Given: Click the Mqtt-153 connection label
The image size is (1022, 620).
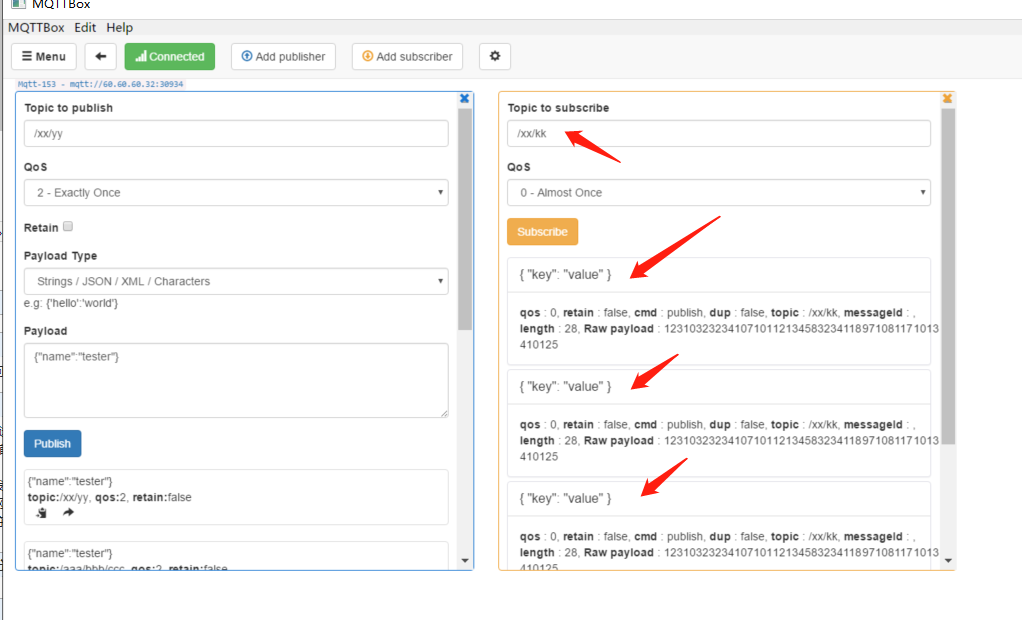Looking at the screenshot, I should [100, 84].
